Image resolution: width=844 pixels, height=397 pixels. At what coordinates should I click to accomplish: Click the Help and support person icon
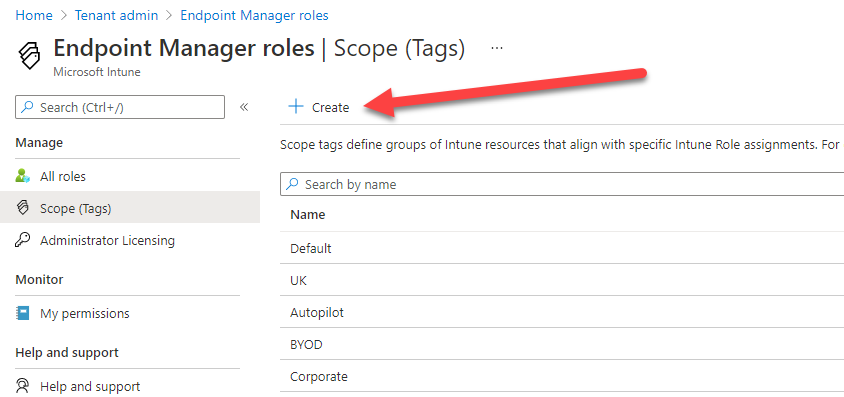point(23,386)
